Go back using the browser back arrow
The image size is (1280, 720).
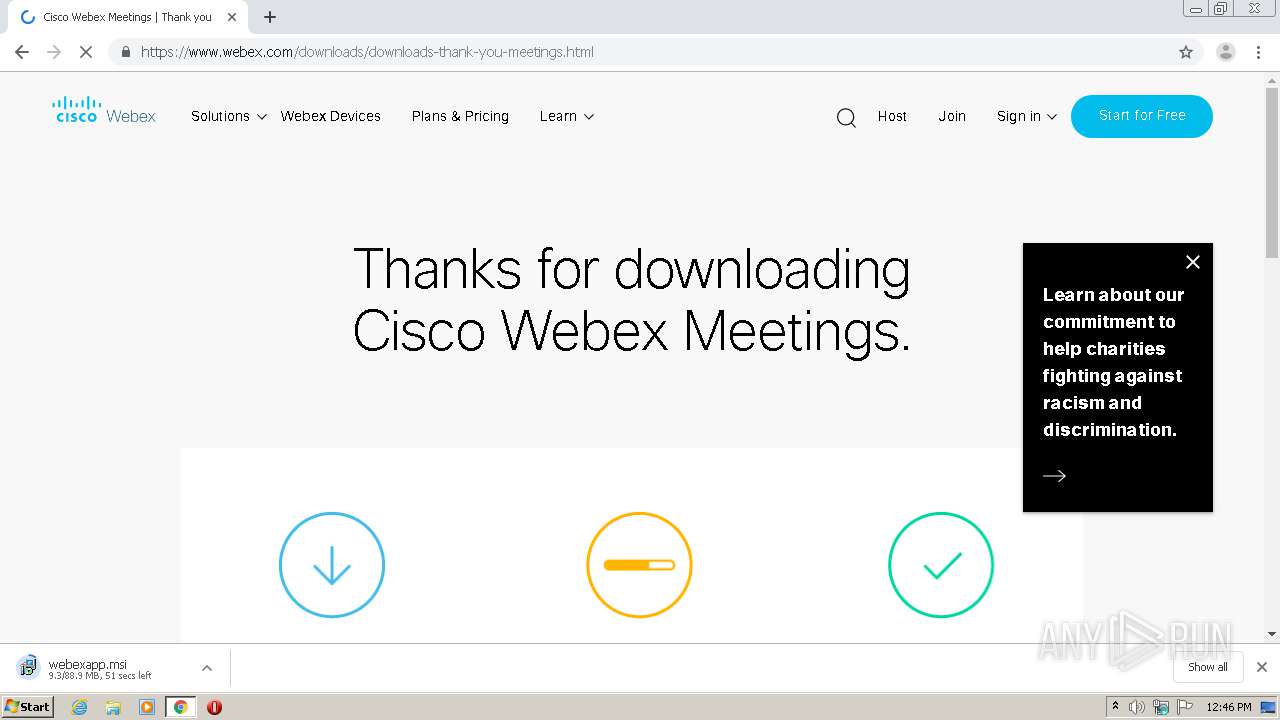tap(22, 52)
